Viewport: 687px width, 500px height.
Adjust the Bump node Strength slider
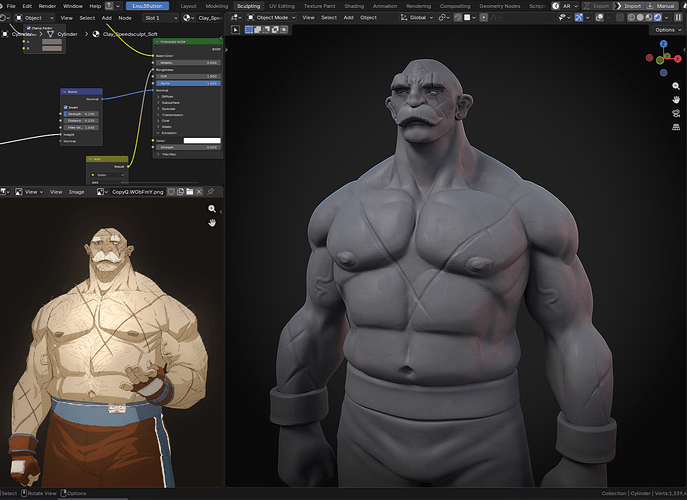click(81, 114)
